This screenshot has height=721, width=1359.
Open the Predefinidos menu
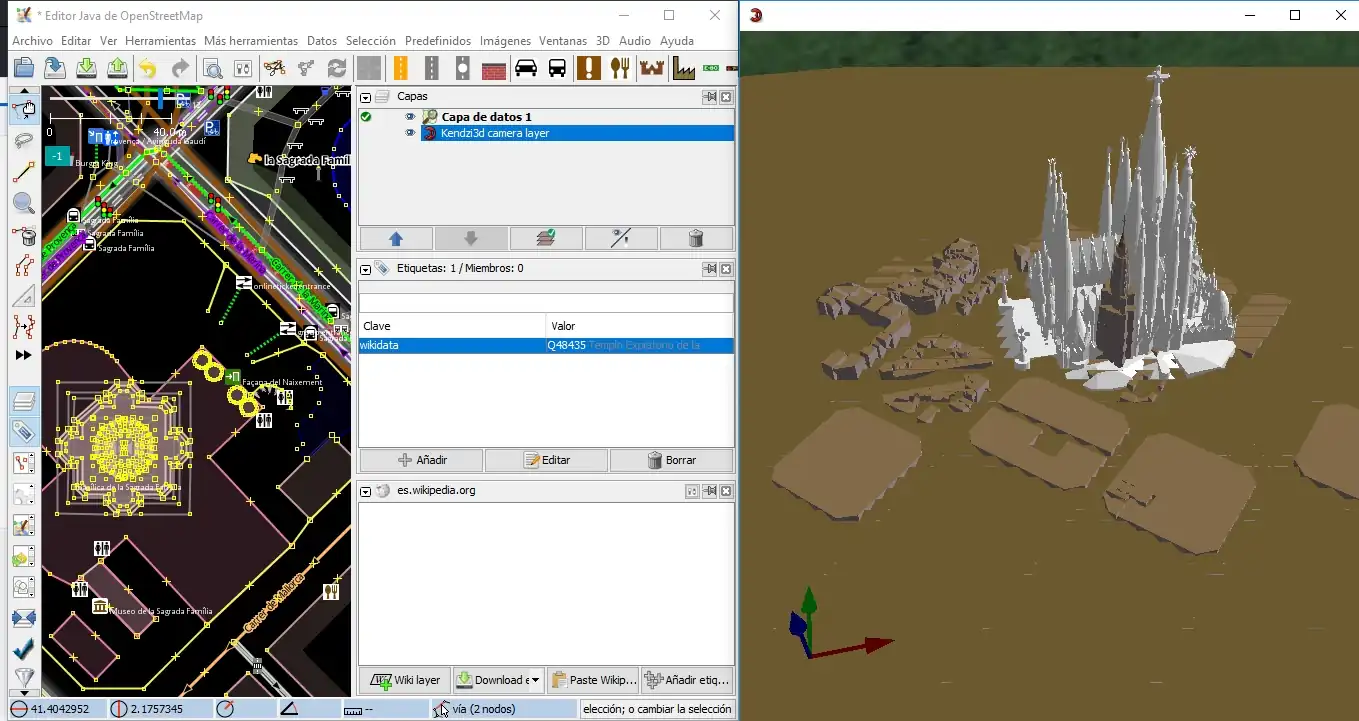(438, 41)
